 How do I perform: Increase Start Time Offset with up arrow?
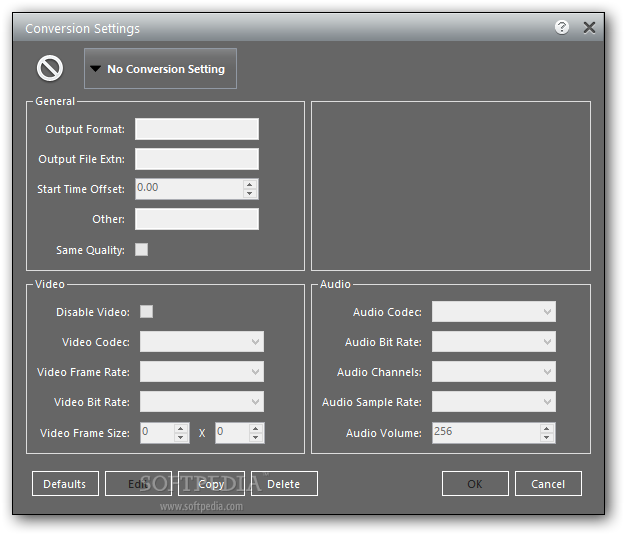(250, 184)
